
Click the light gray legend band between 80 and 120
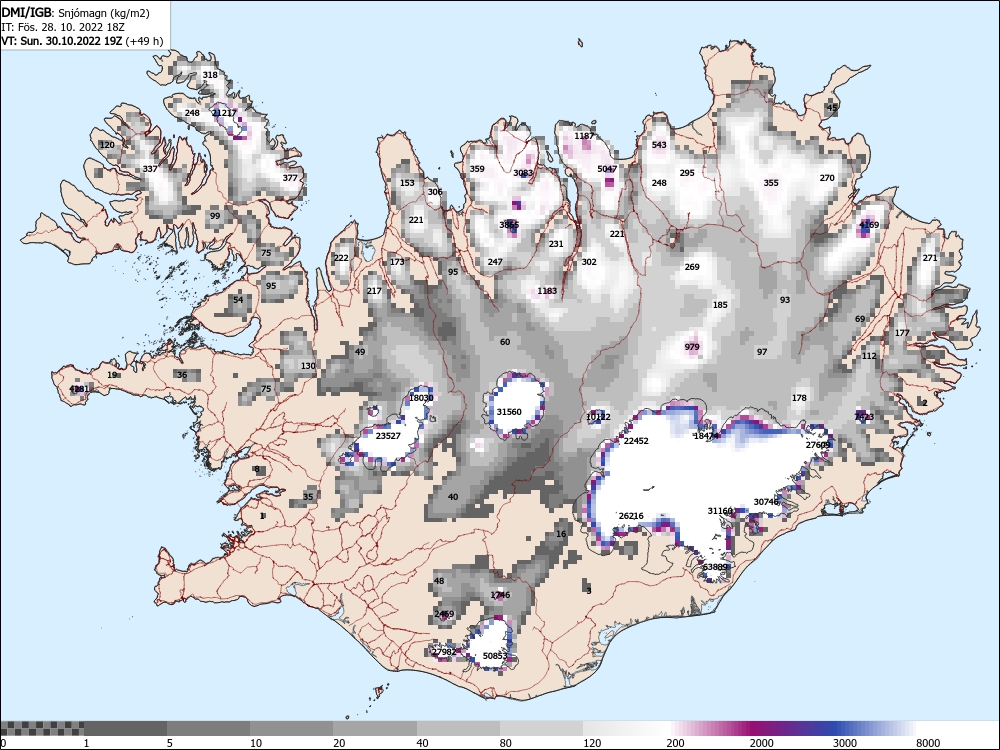pyautogui.click(x=541, y=728)
